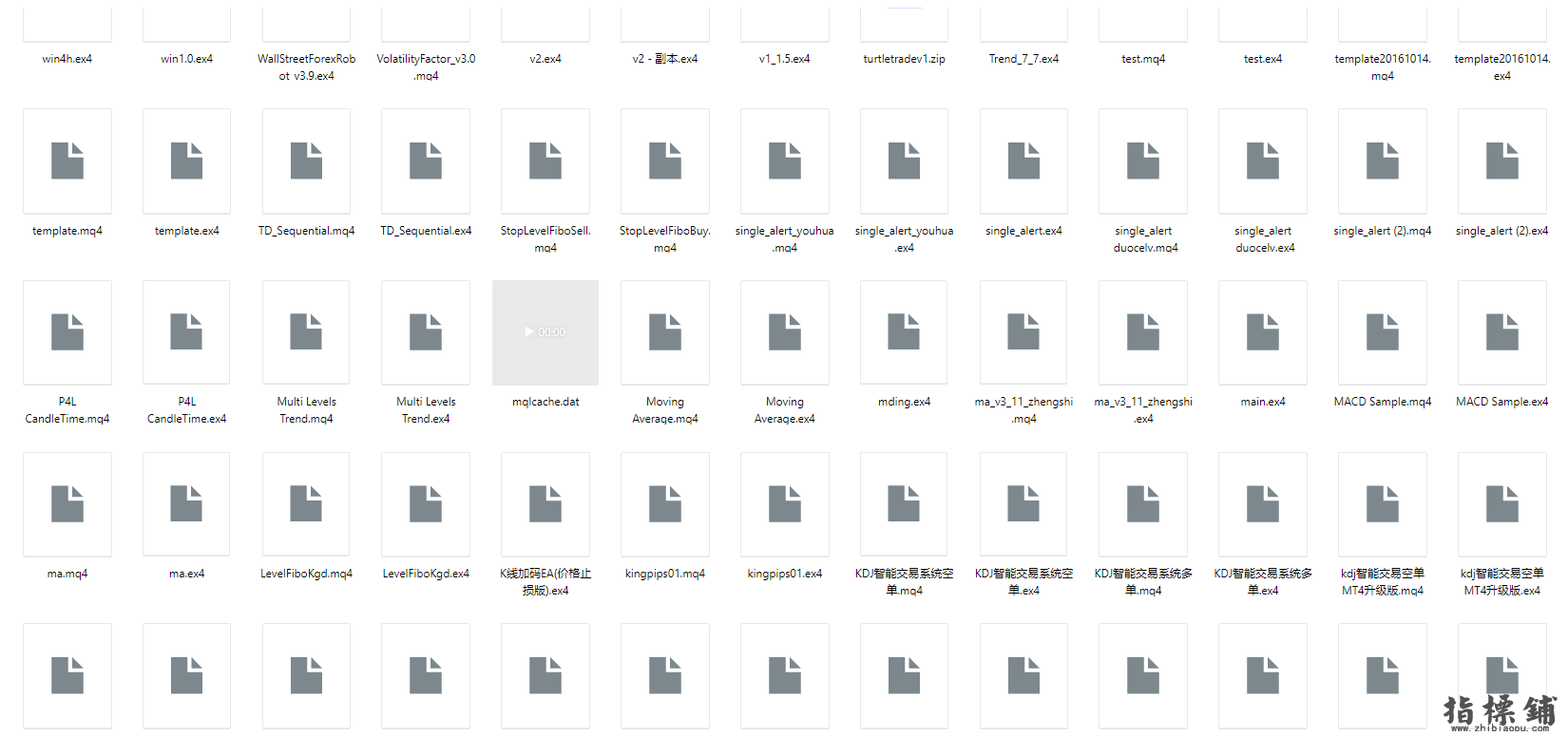Image resolution: width=1568 pixels, height=736 pixels.
Task: Click the single_alert_youhua.ex4 file icon
Action: click(904, 160)
